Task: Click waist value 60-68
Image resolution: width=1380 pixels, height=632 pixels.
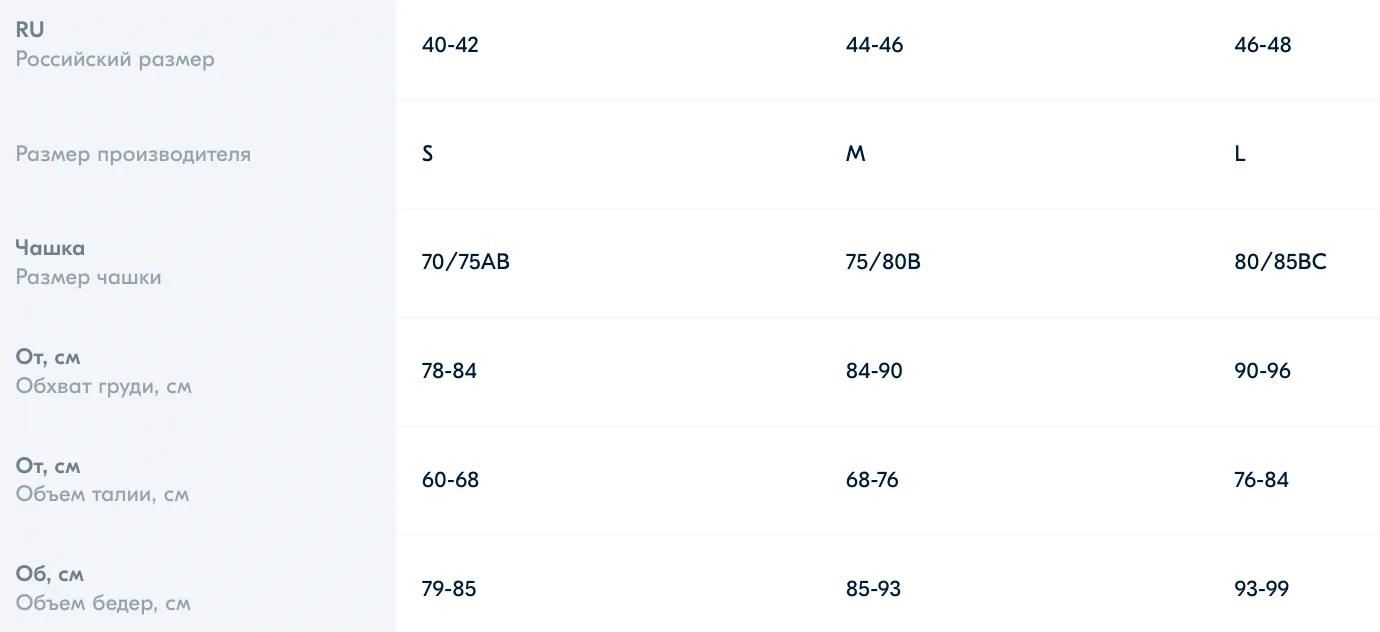Action: click(450, 480)
